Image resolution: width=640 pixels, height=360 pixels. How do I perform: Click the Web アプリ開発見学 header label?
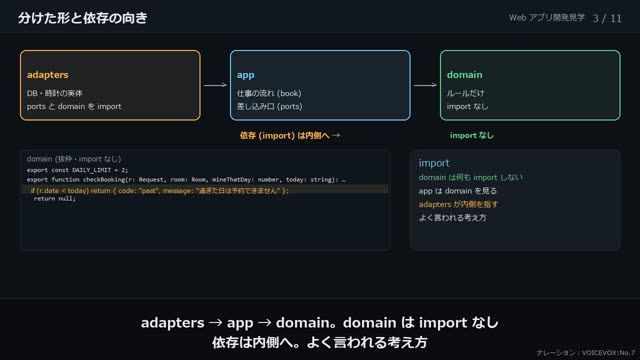547,18
